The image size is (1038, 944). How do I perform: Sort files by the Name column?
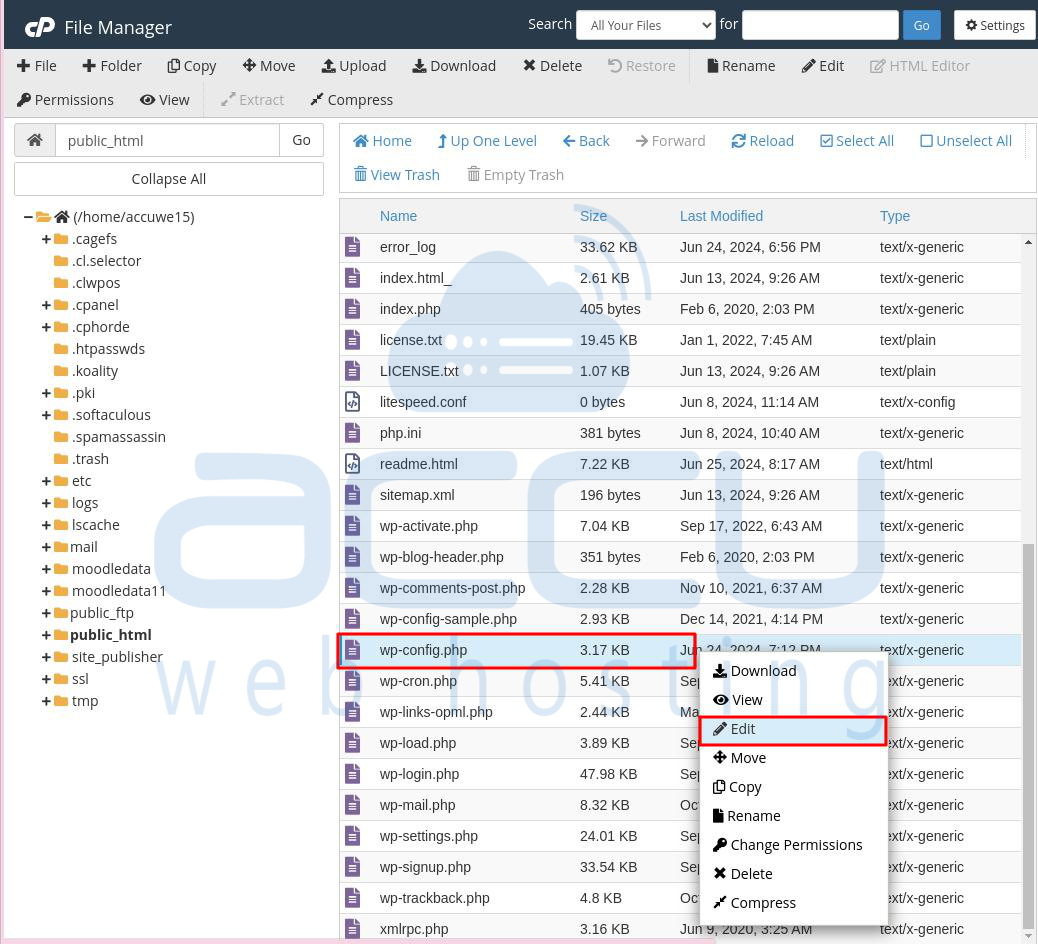click(x=398, y=216)
